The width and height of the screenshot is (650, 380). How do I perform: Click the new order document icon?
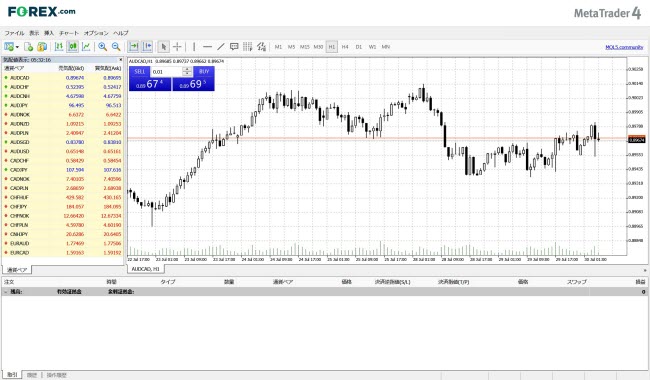tap(28, 47)
